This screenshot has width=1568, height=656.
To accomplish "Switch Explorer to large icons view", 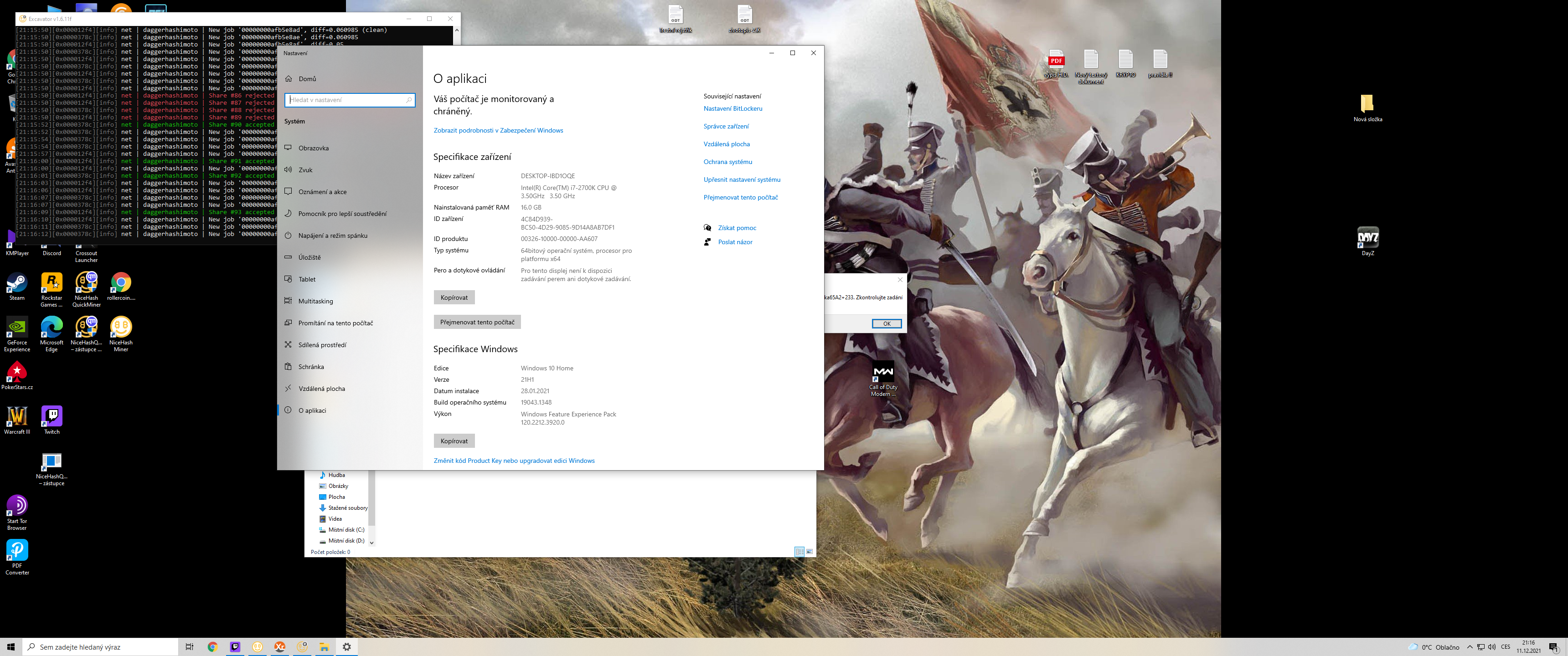I will pyautogui.click(x=810, y=552).
